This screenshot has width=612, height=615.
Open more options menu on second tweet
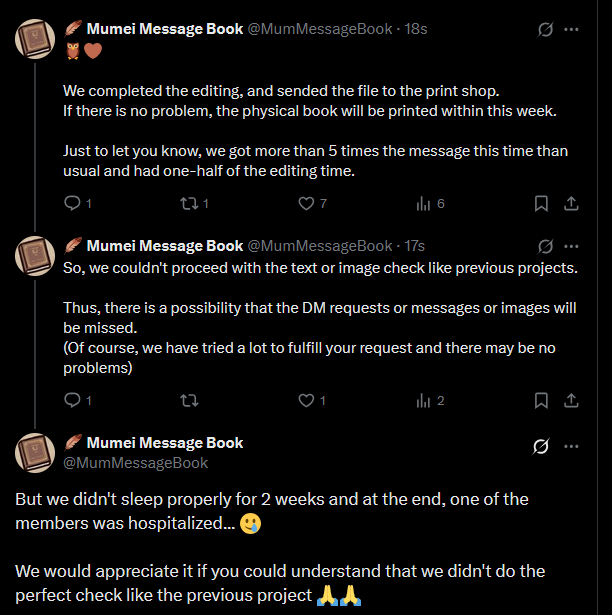click(x=571, y=245)
